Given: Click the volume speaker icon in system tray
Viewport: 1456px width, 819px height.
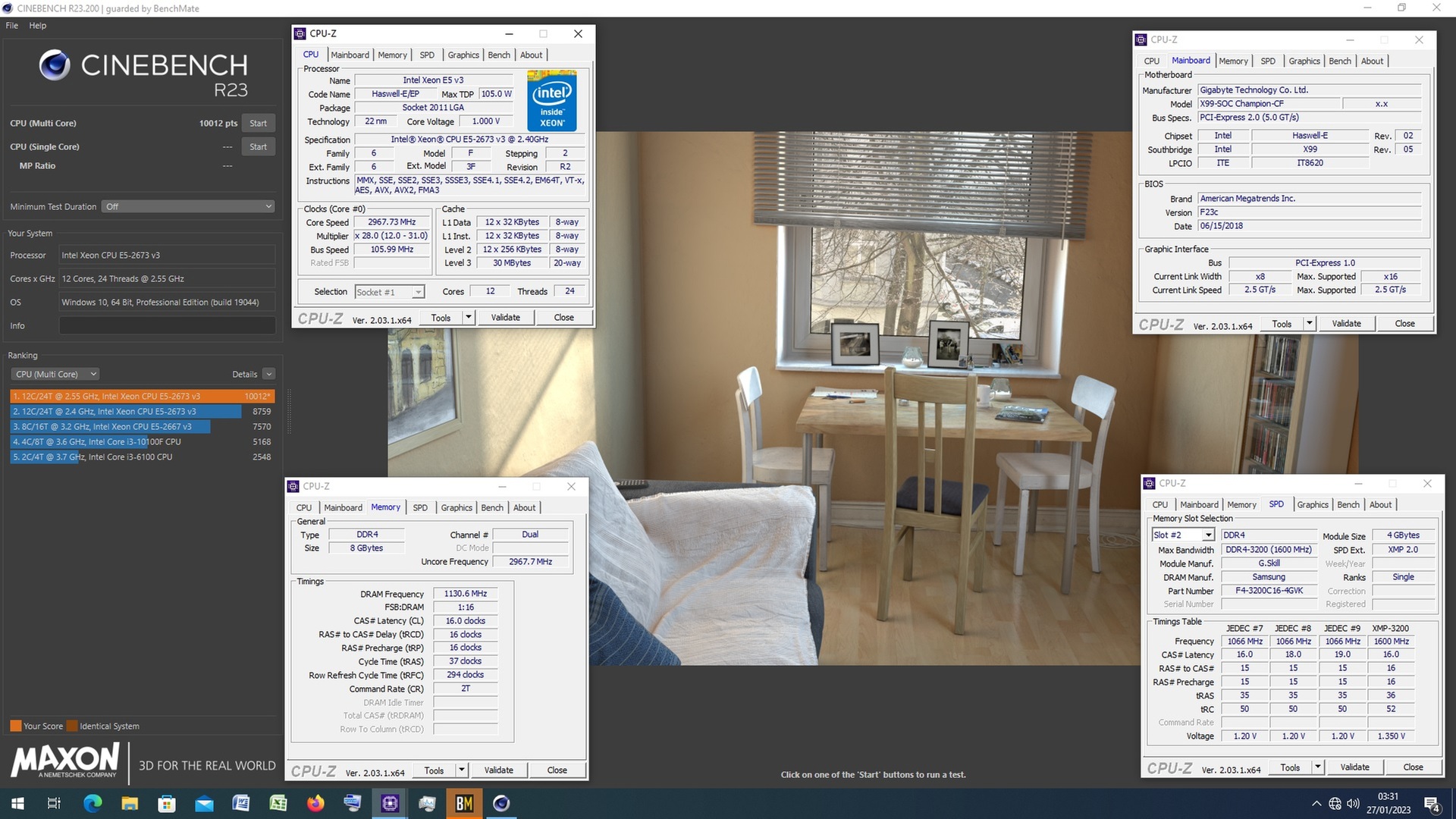Looking at the screenshot, I should [x=1353, y=804].
